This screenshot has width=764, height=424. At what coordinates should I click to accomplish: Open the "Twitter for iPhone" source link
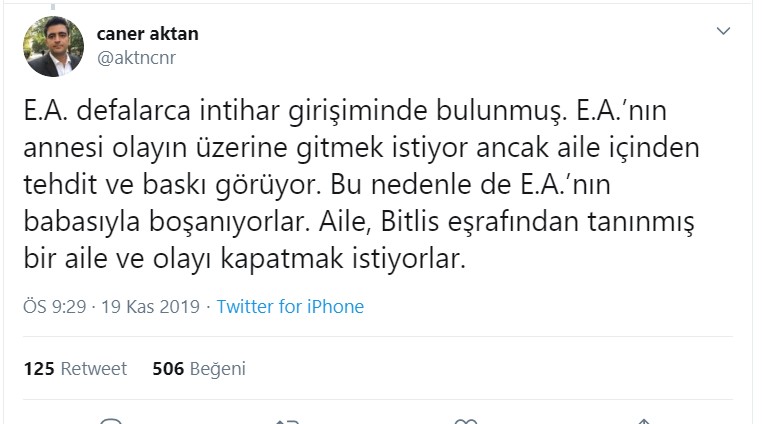click(290, 307)
